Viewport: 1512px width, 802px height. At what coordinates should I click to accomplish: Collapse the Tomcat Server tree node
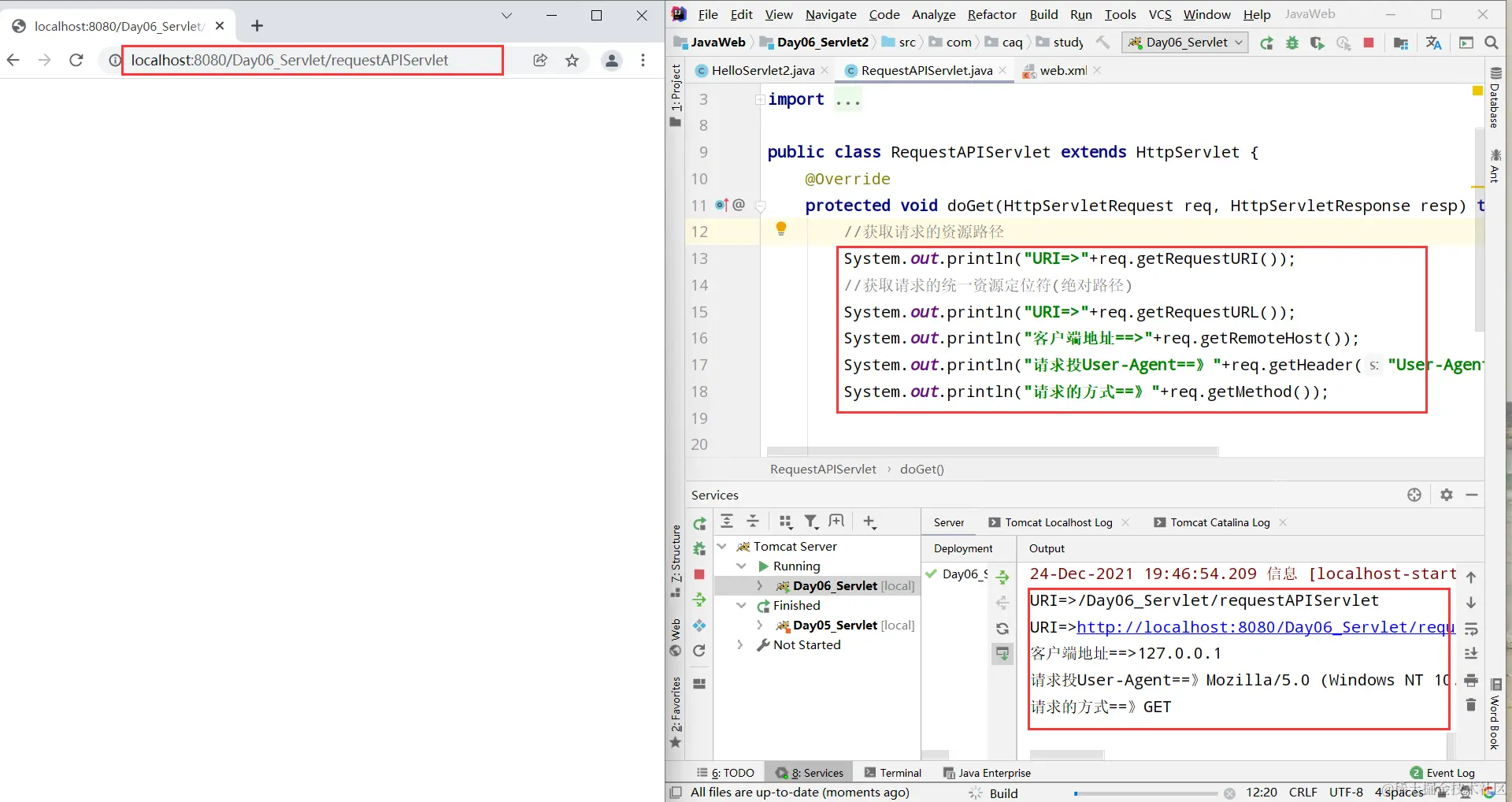pos(721,546)
